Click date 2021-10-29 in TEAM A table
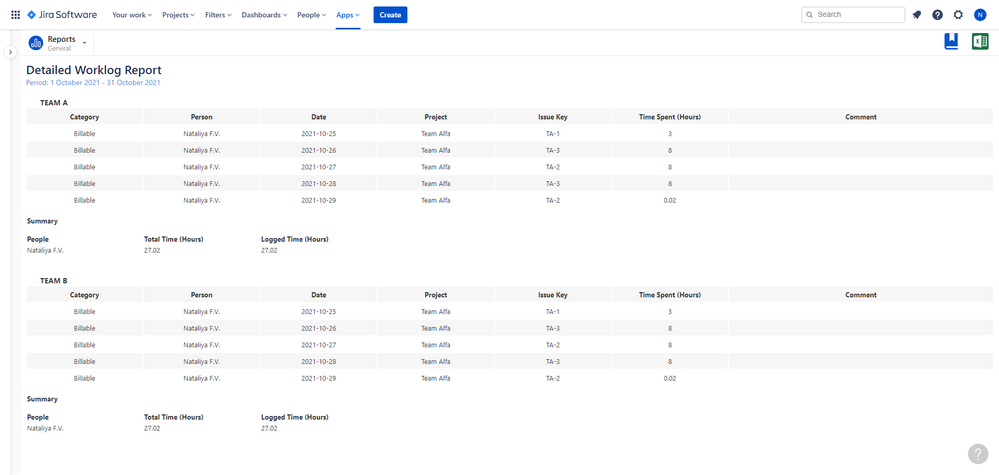Viewport: 999px width, 475px height. click(x=319, y=200)
